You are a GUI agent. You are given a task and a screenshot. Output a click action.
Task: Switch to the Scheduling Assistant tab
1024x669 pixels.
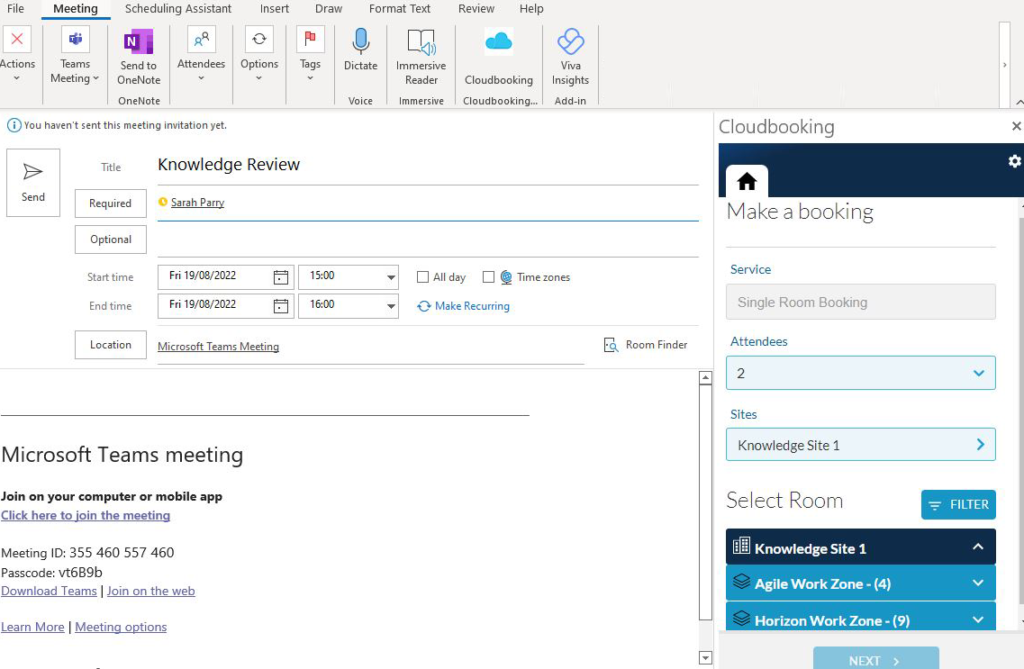pyautogui.click(x=178, y=8)
